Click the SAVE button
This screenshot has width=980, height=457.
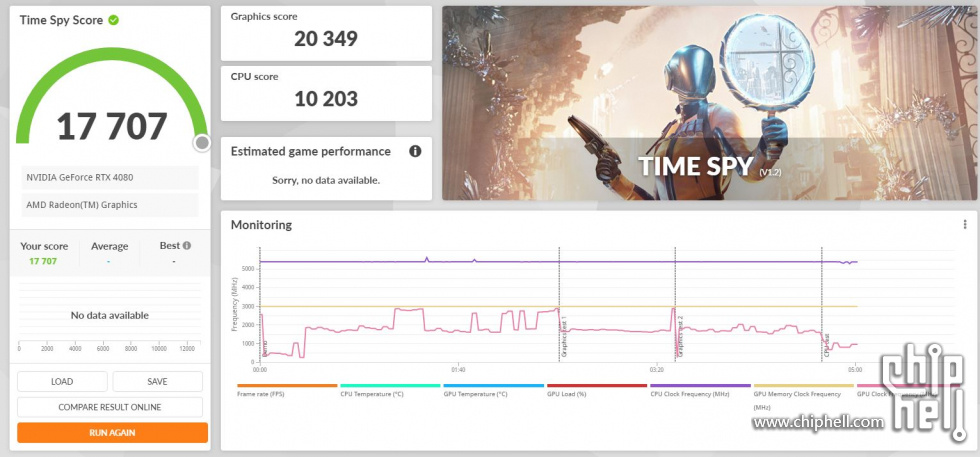pyautogui.click(x=158, y=381)
